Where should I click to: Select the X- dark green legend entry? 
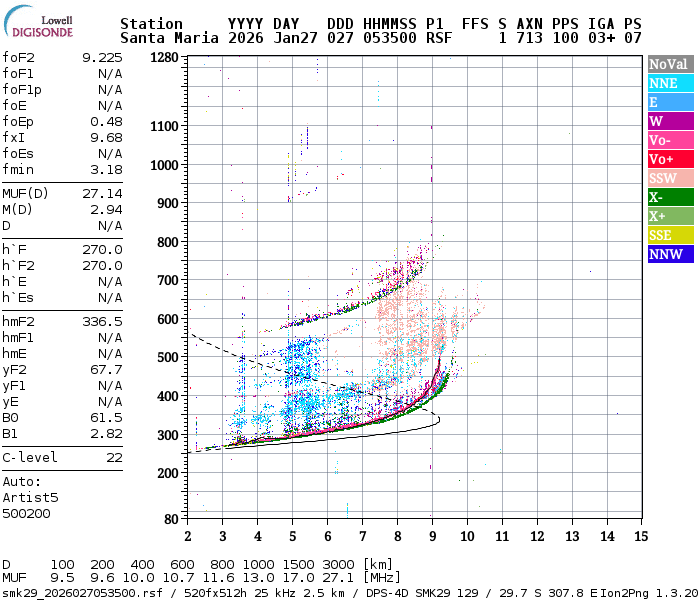[x=669, y=197]
